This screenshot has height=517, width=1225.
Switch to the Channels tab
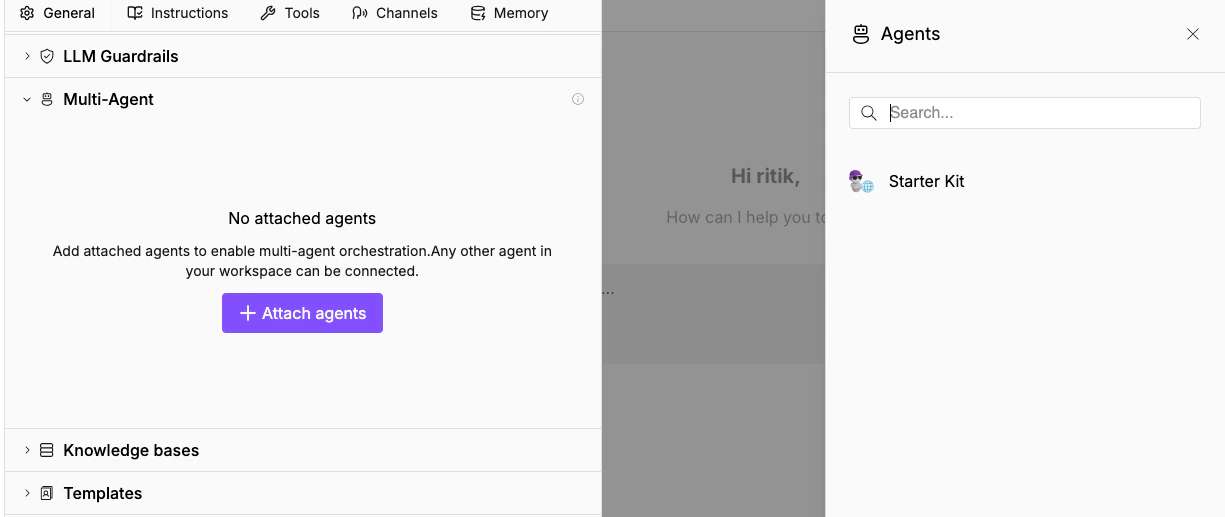pyautogui.click(x=395, y=13)
